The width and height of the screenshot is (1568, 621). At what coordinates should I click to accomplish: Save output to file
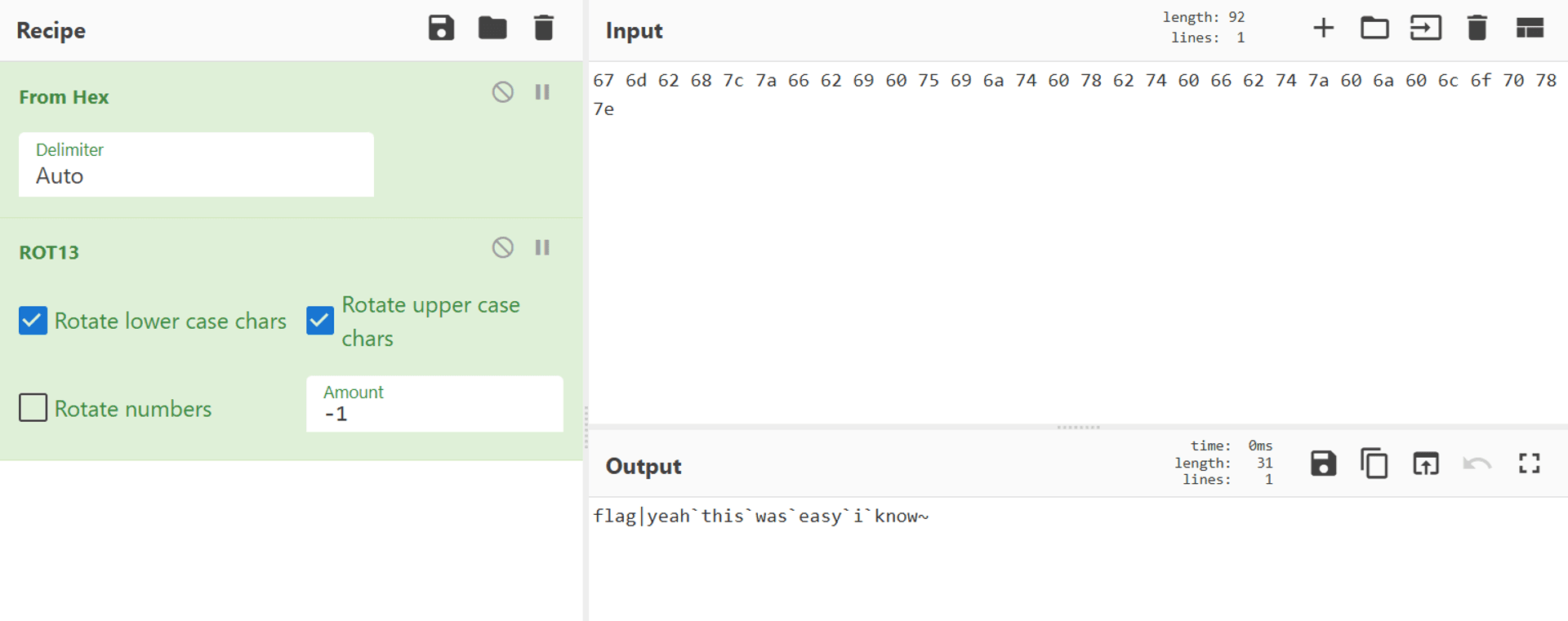(x=1323, y=464)
